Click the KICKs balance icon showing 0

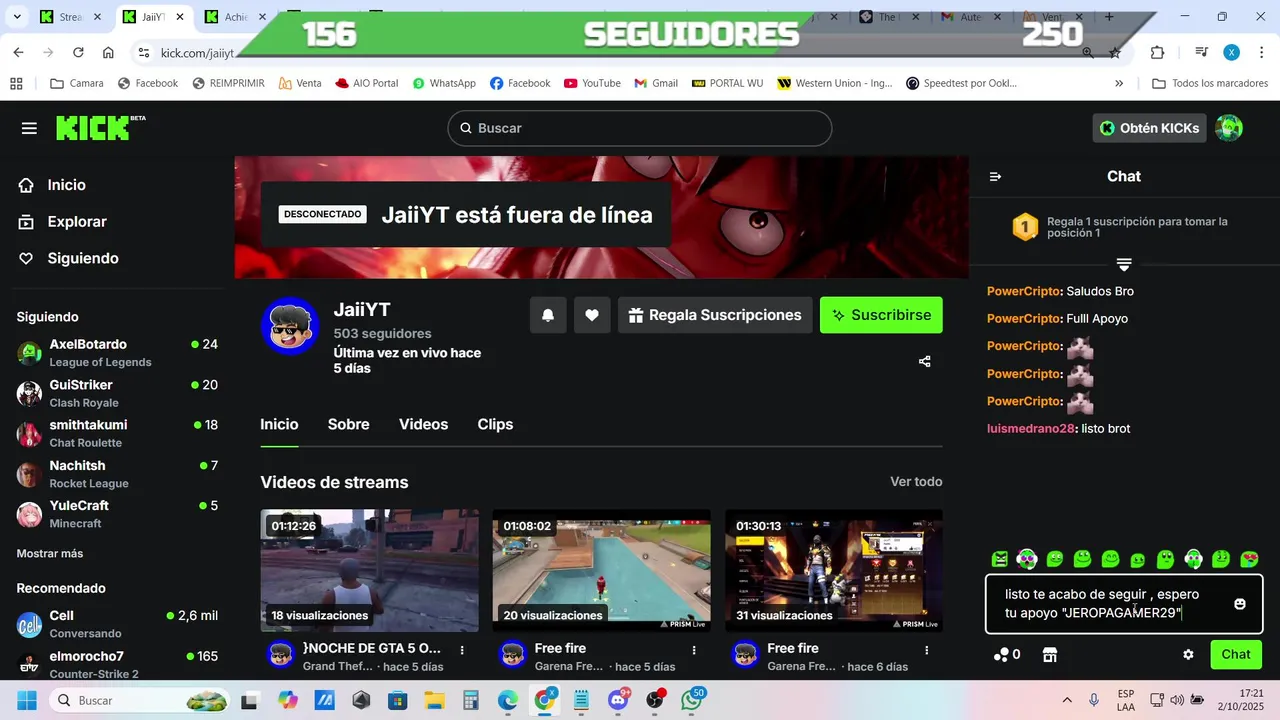1006,655
